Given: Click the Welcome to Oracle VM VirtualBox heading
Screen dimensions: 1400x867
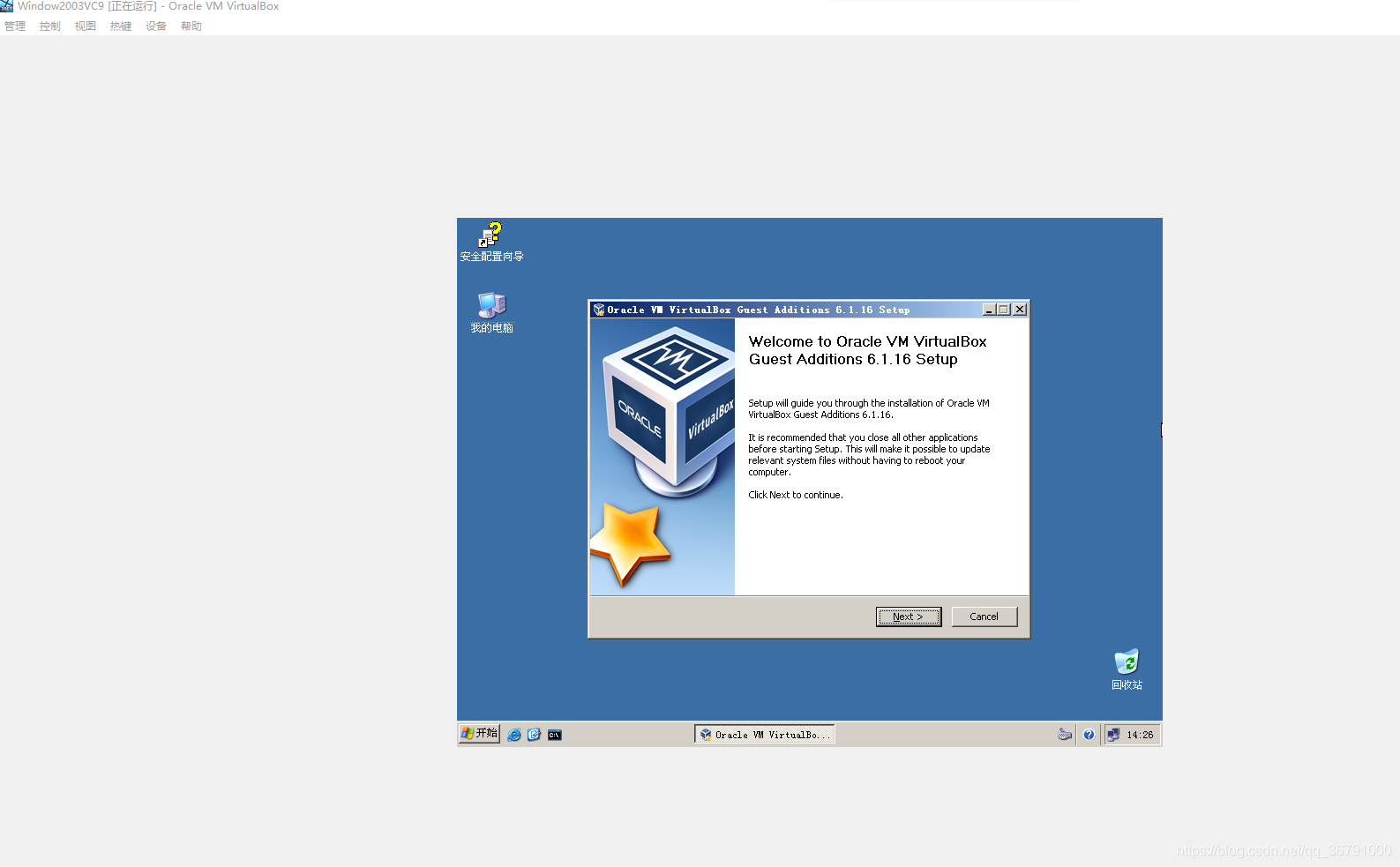Looking at the screenshot, I should [x=868, y=350].
